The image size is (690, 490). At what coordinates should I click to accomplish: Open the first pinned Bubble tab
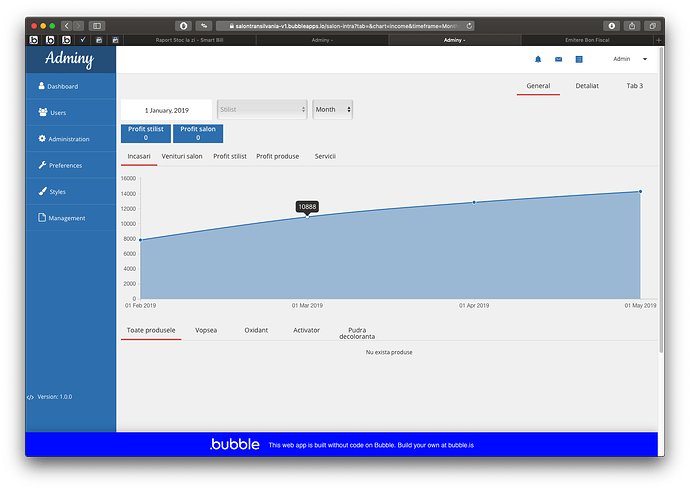click(33, 40)
